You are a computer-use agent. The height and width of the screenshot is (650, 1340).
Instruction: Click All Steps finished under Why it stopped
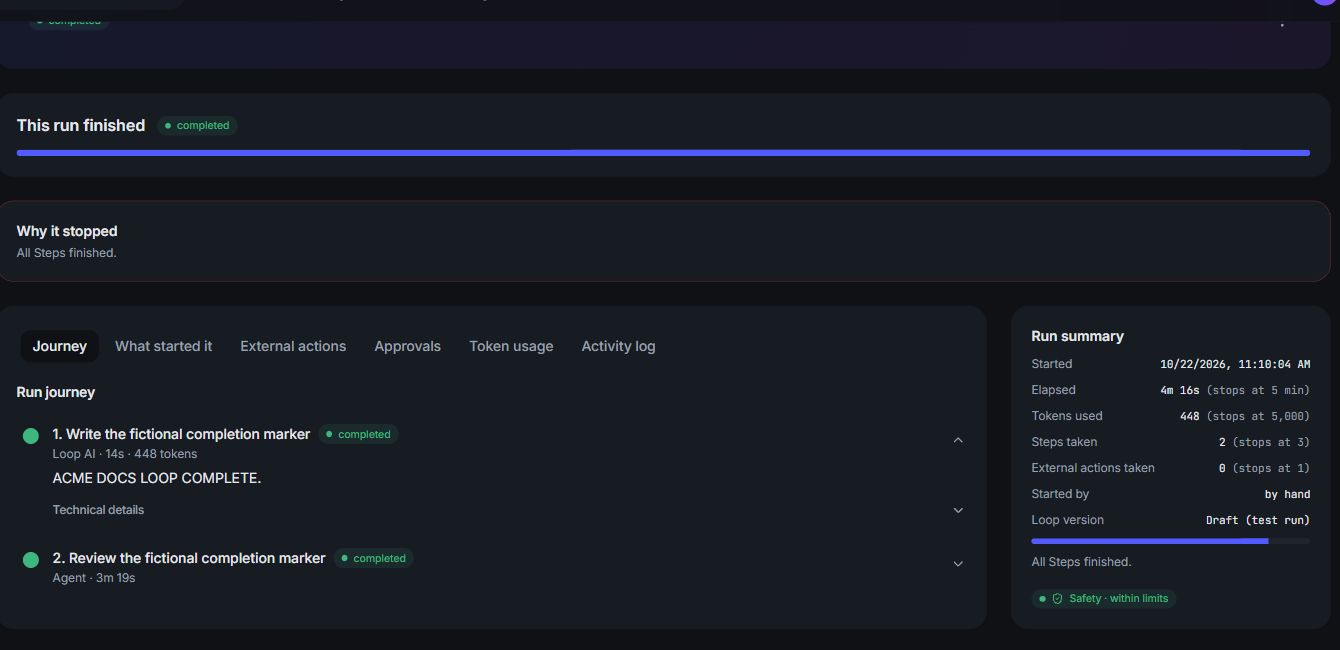pos(67,253)
